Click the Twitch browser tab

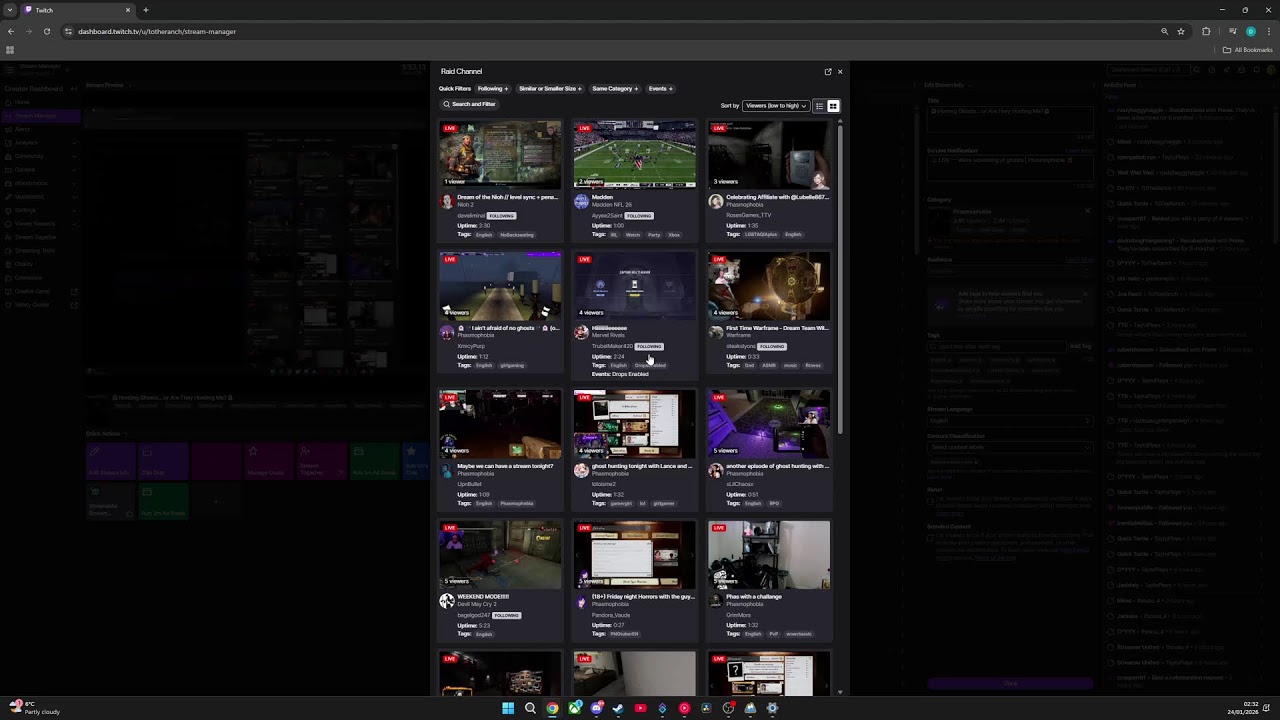(x=78, y=10)
